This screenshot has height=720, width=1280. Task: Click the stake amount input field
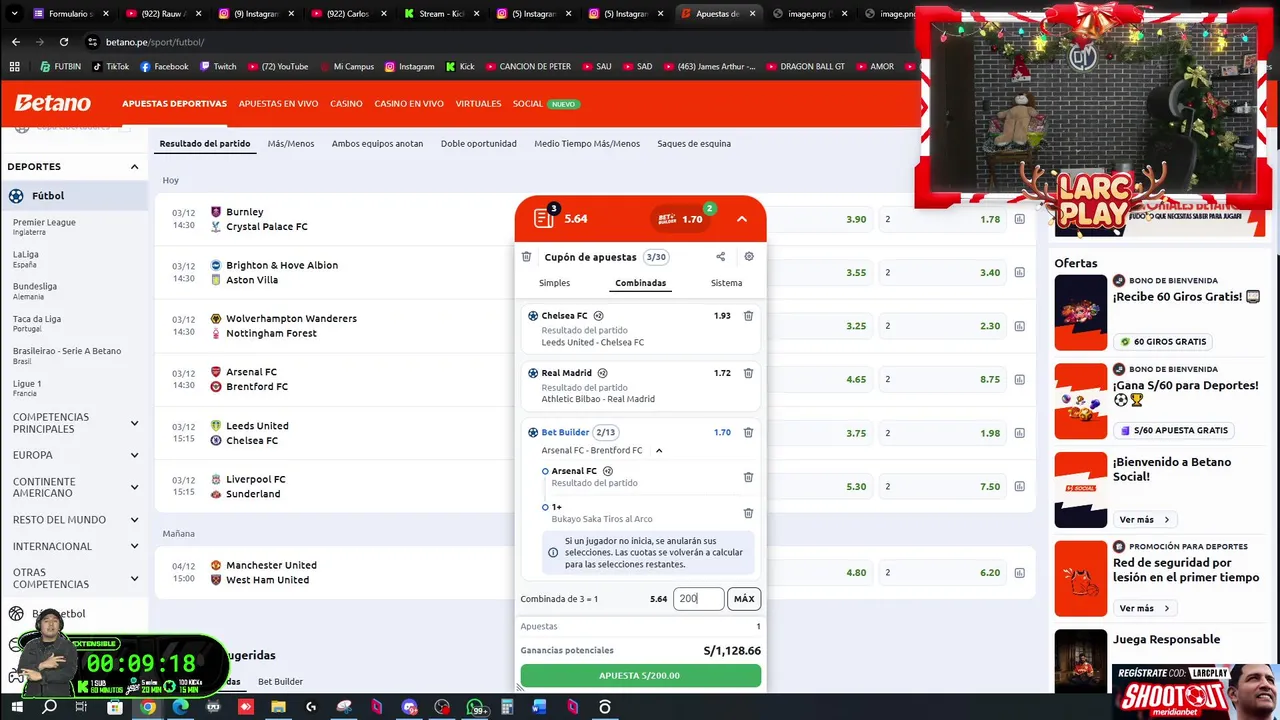click(x=698, y=599)
